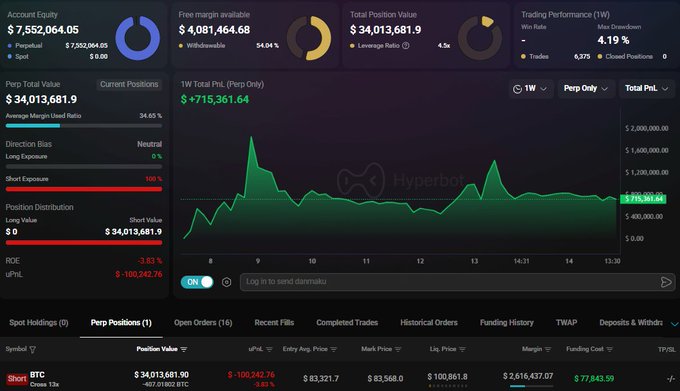680x391 pixels.
Task: Click the Withdrawable 54.04 % value
Action: point(267,46)
